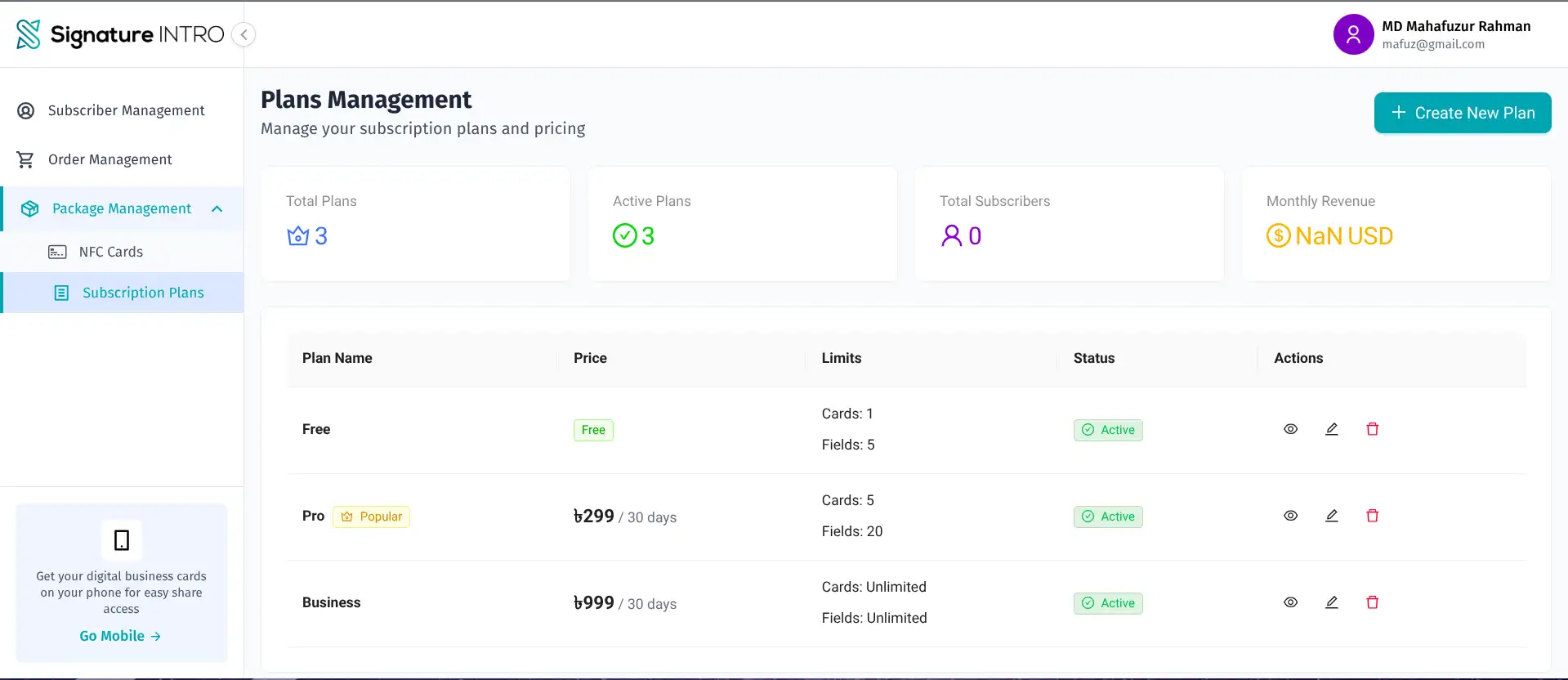Open the MD Mahafuzur Rahman profile menu
The height and width of the screenshot is (680, 1568).
(x=1455, y=34)
